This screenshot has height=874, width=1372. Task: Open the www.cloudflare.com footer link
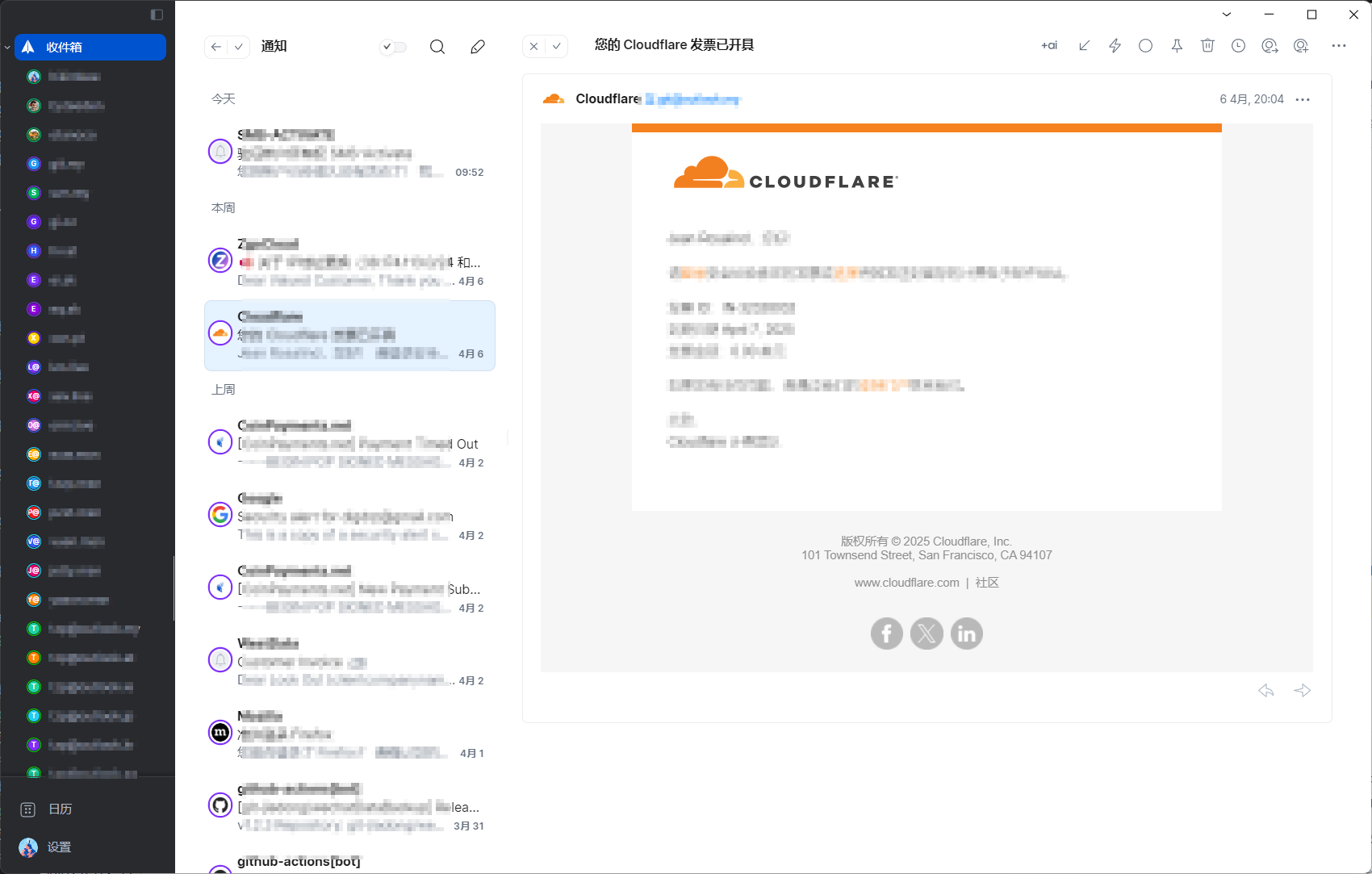pos(906,583)
